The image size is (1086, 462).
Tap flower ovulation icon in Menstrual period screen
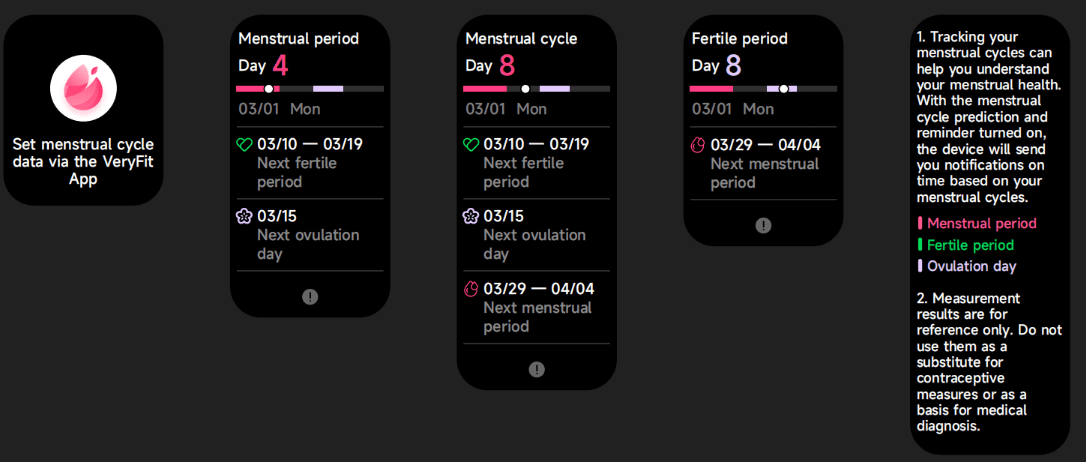244,217
